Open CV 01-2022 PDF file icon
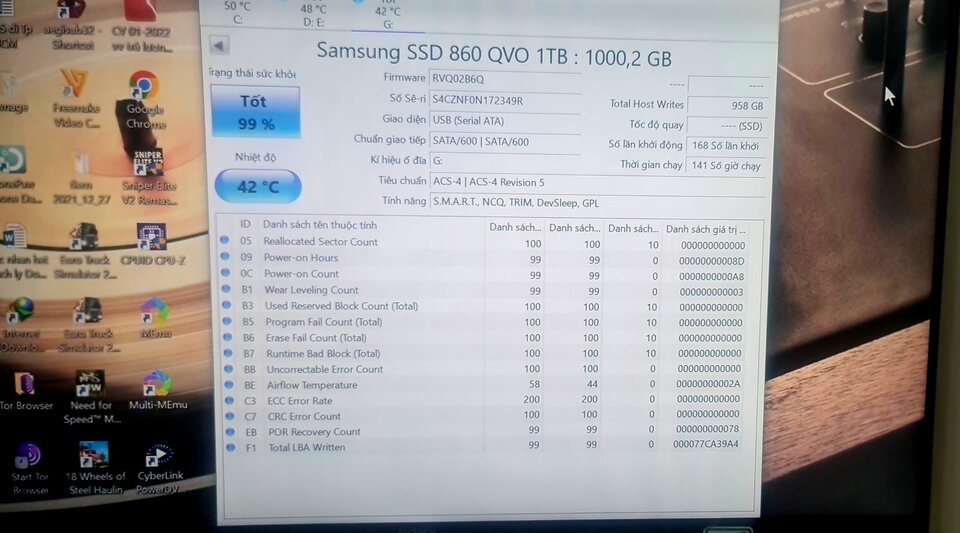 click(141, 27)
